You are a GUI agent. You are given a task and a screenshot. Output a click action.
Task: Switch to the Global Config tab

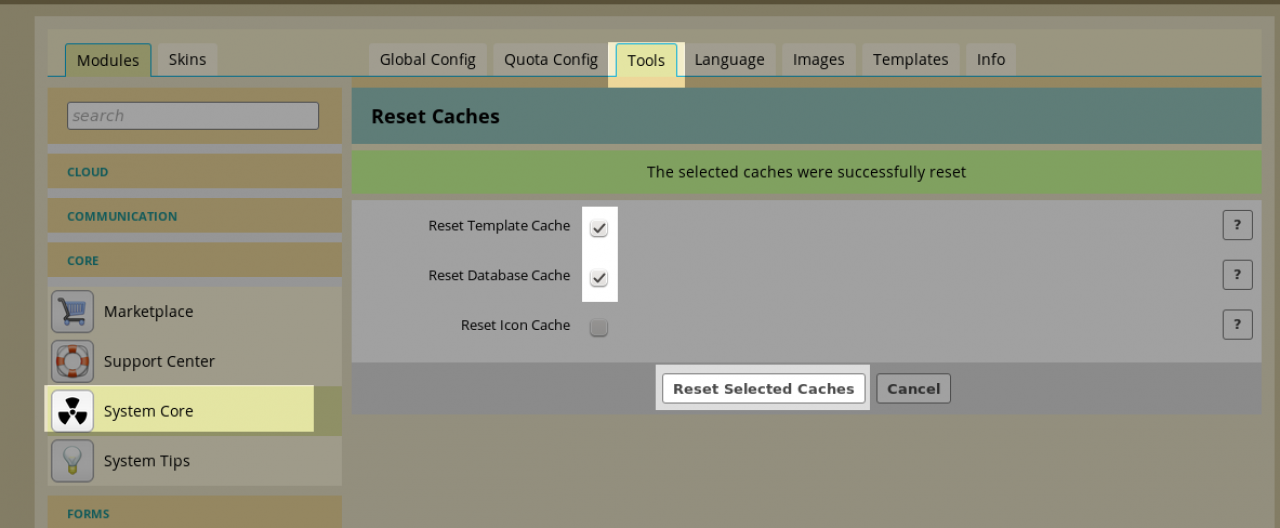pyautogui.click(x=427, y=60)
